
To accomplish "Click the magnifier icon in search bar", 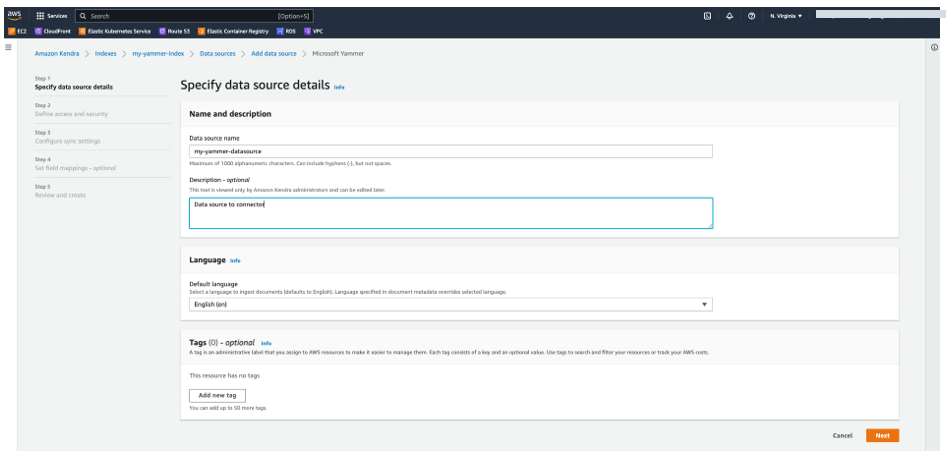I will [83, 16].
